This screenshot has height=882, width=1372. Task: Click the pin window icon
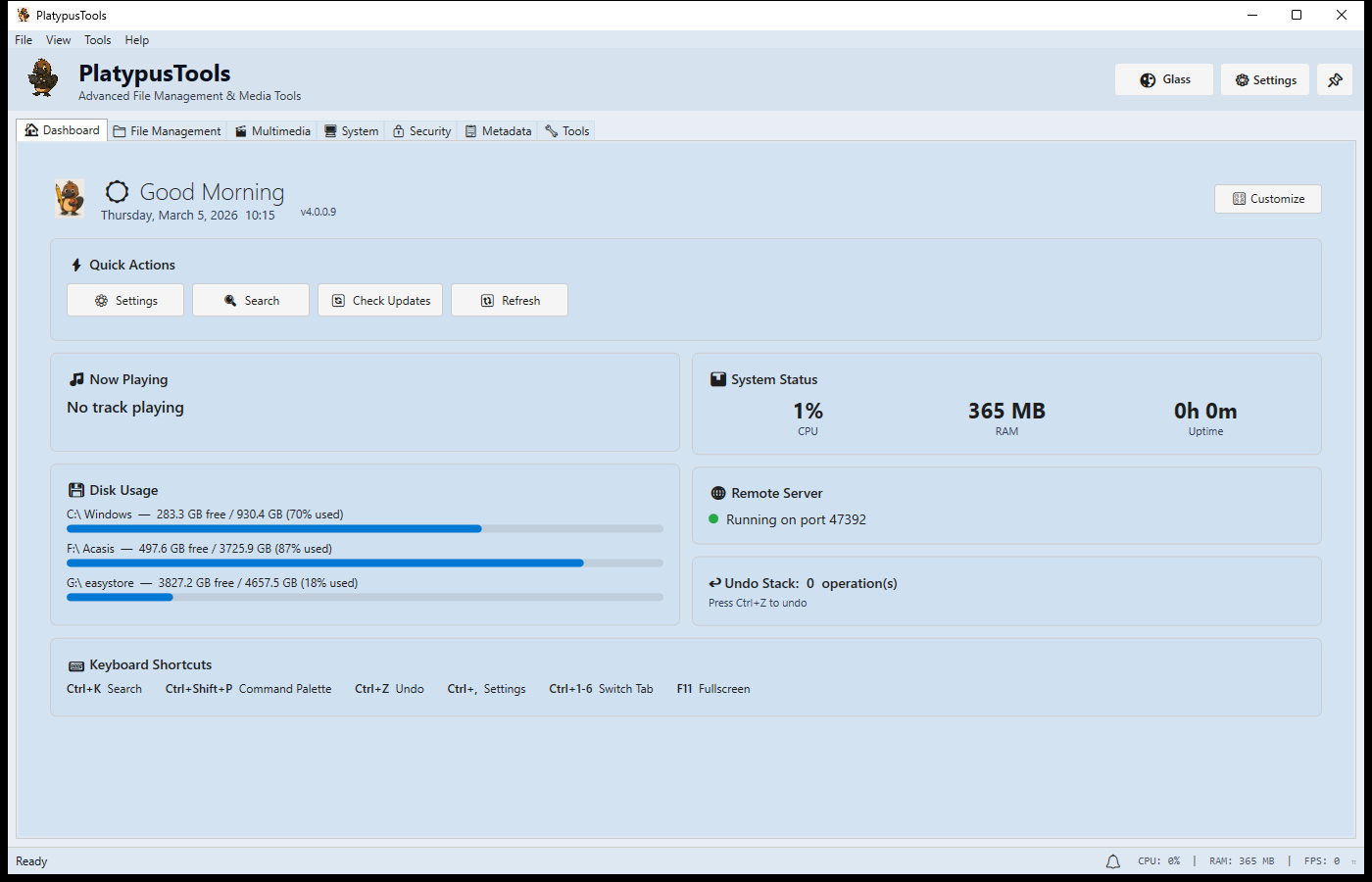point(1335,80)
